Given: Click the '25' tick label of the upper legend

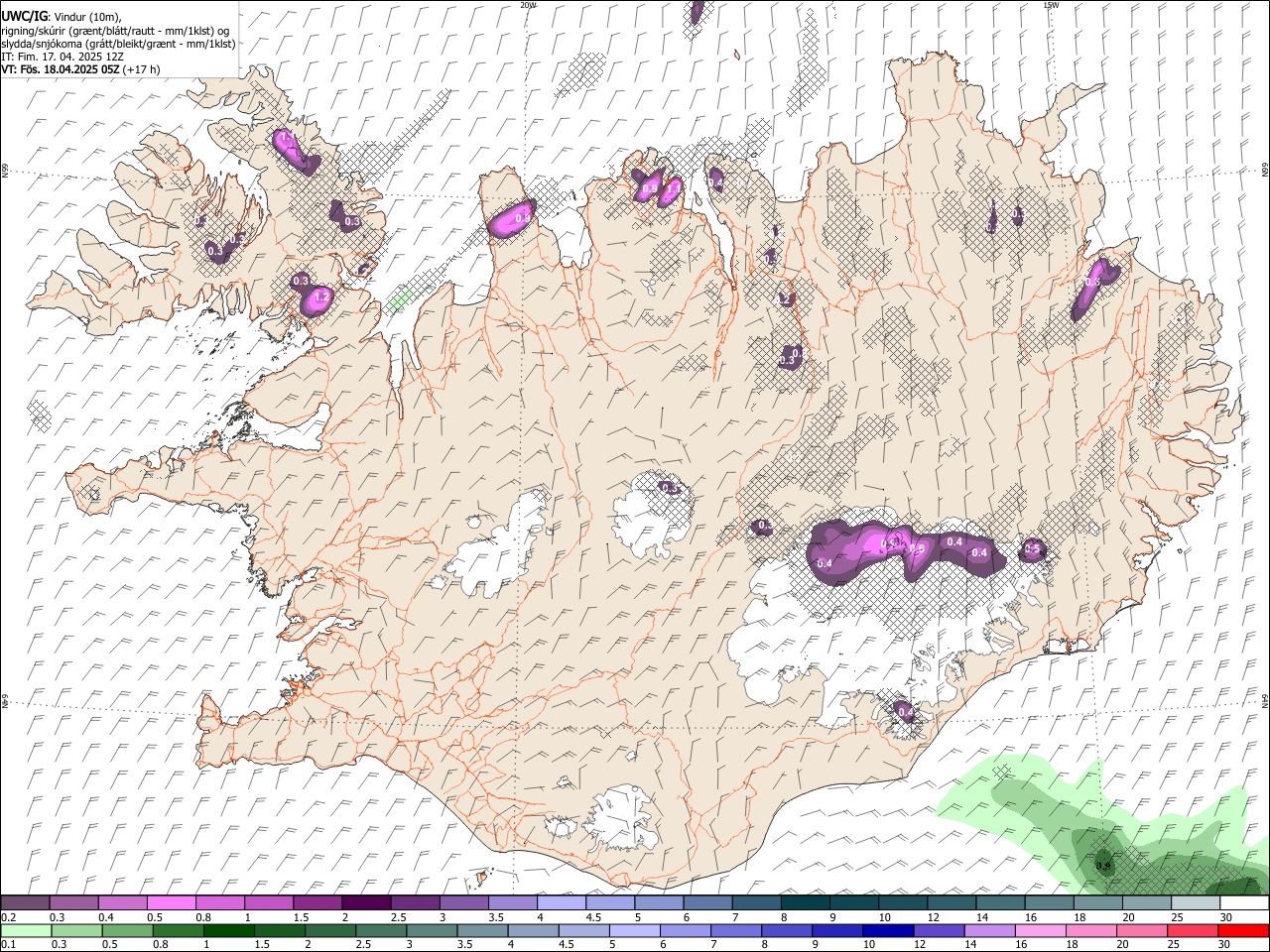Looking at the screenshot, I should [x=1176, y=917].
